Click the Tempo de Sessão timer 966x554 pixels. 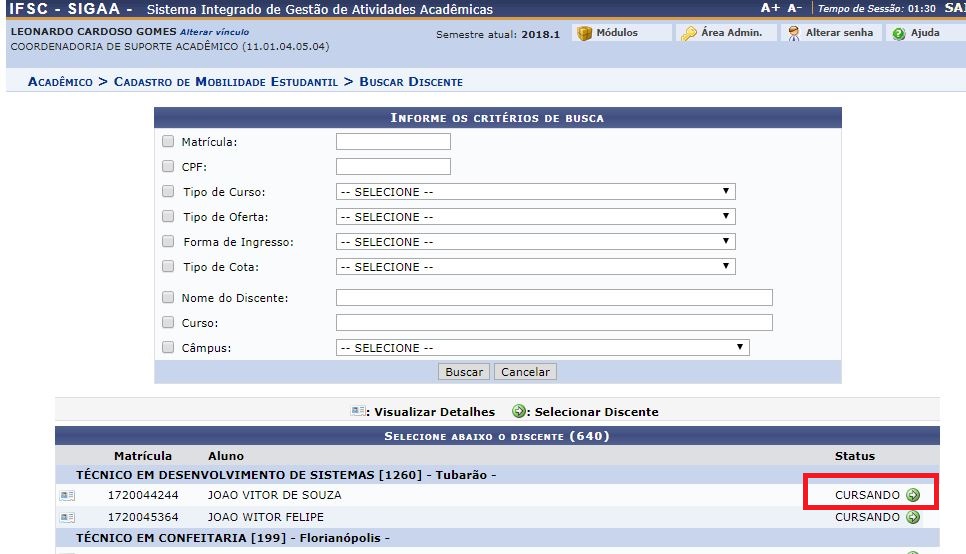tap(877, 9)
